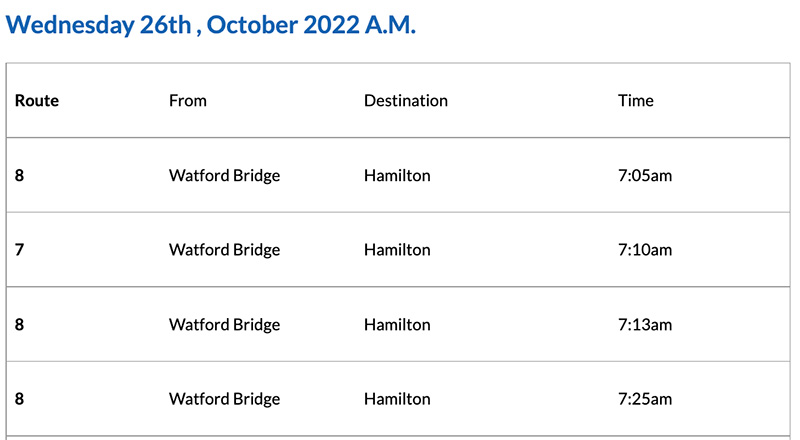800x440 pixels.
Task: Select the 7:25am departure time
Action: 645,399
